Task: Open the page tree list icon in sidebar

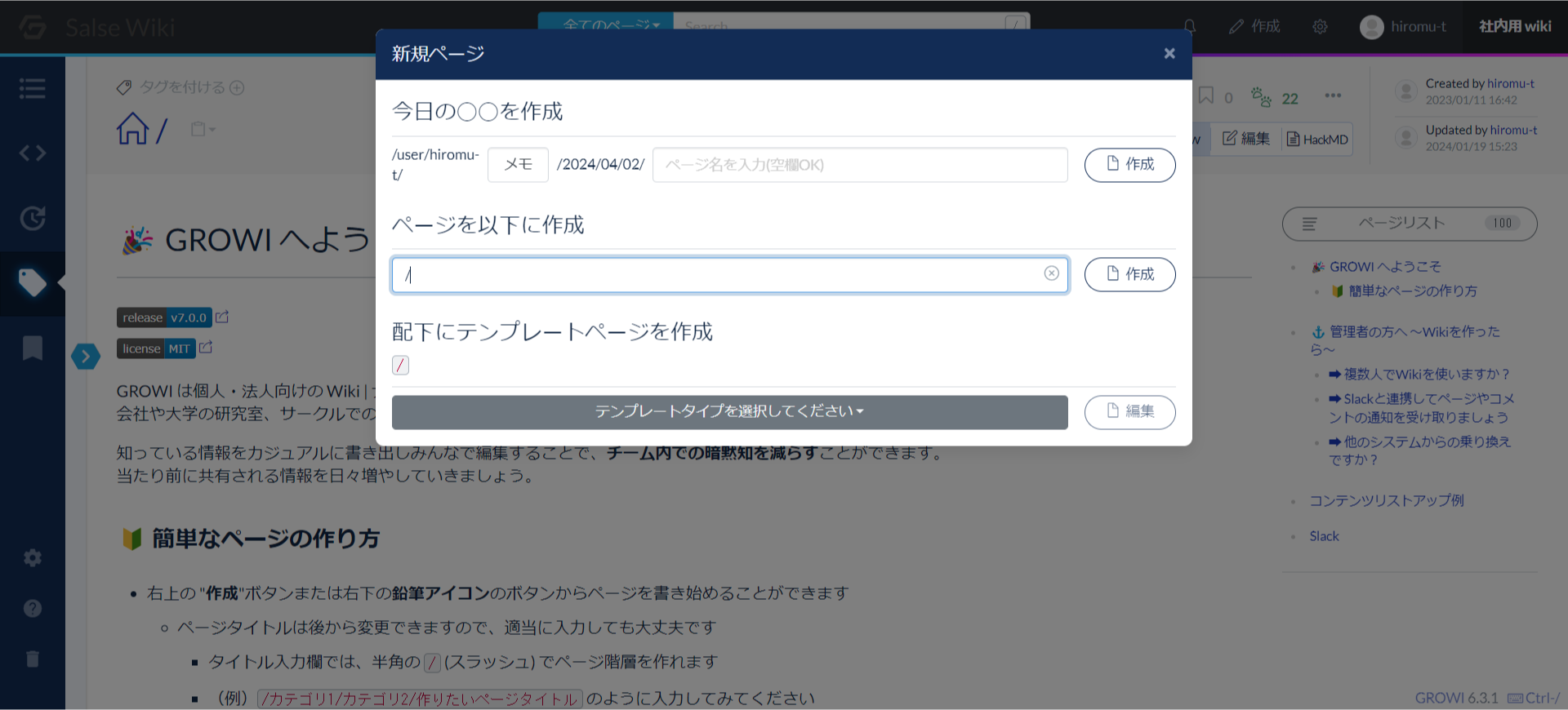Action: (x=33, y=88)
